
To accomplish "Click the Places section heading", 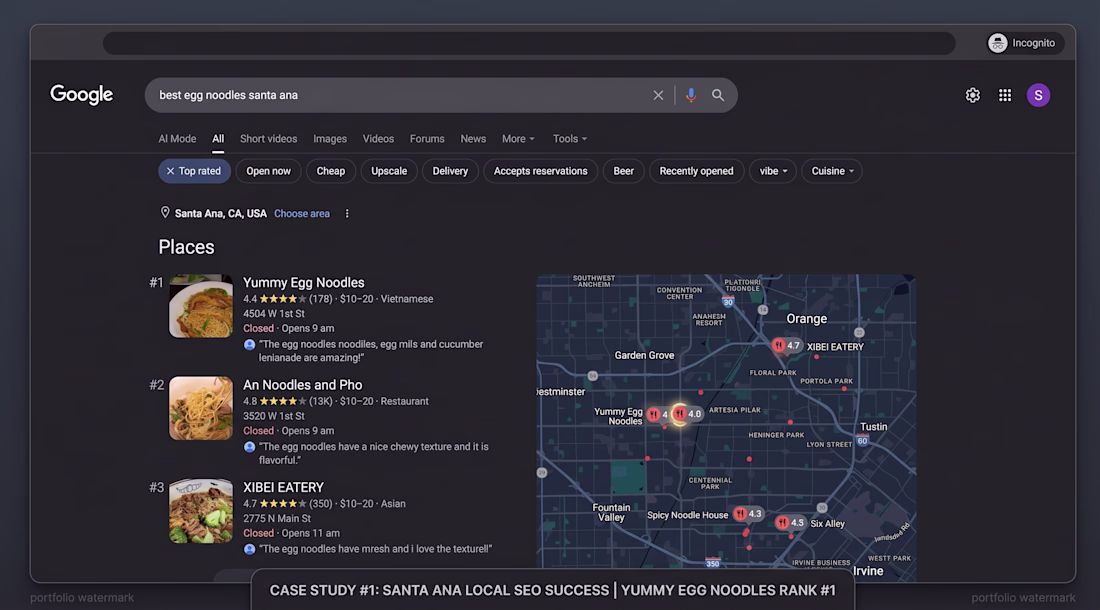I will tap(186, 248).
